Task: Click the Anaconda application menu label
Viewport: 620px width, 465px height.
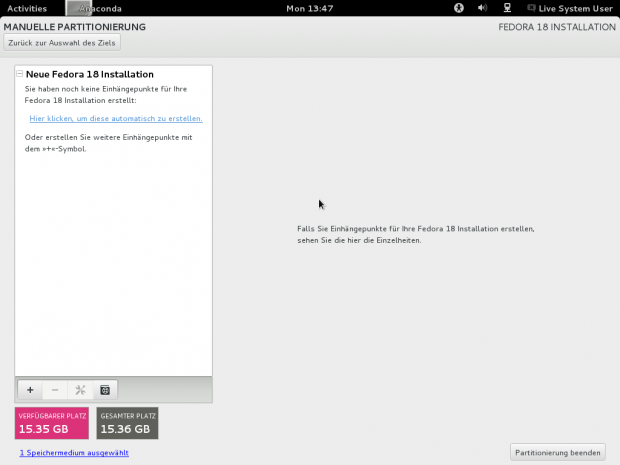Action: coord(104,8)
